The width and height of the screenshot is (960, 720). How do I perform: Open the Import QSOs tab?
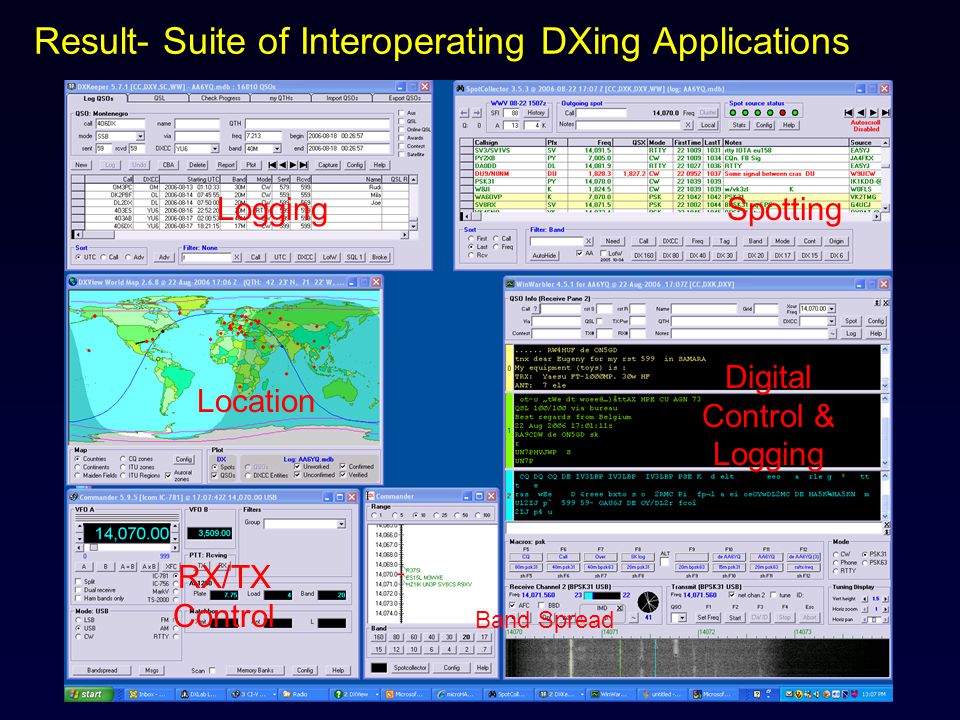342,98
